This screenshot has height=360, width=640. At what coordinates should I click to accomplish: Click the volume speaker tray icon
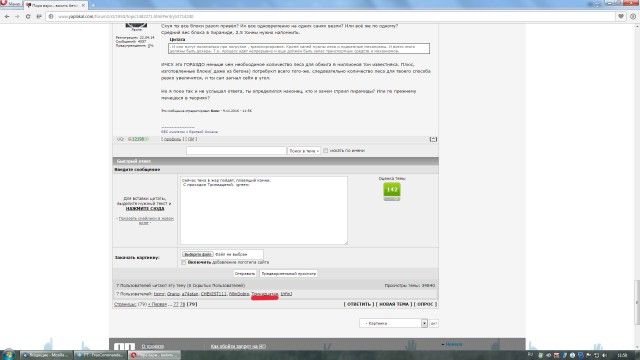[604, 356]
